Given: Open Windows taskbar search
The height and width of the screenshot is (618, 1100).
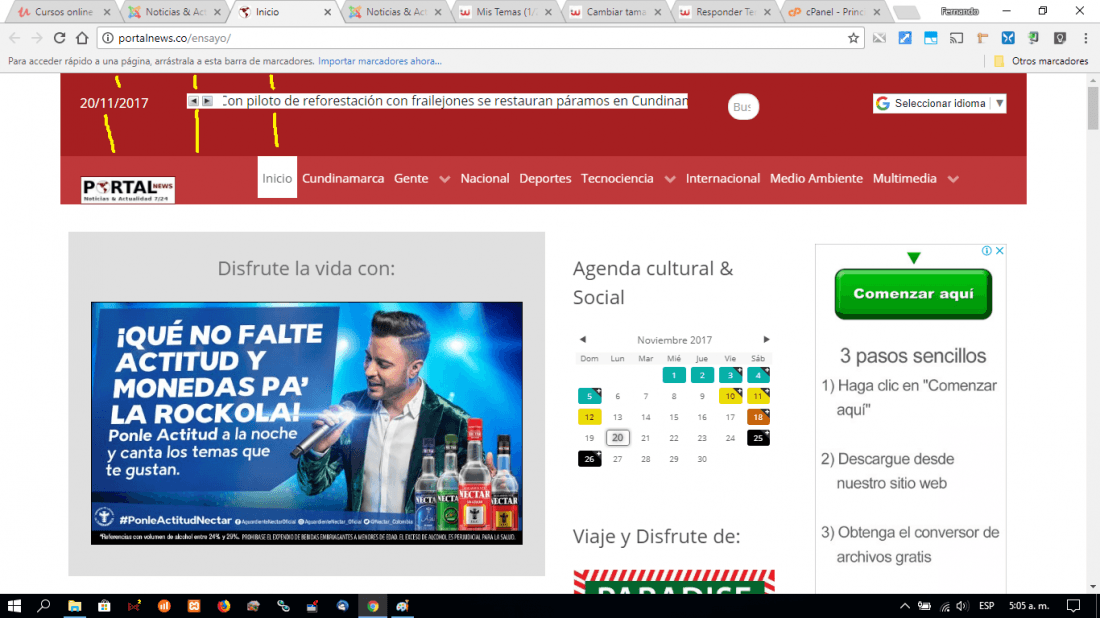Looking at the screenshot, I should click(43, 605).
